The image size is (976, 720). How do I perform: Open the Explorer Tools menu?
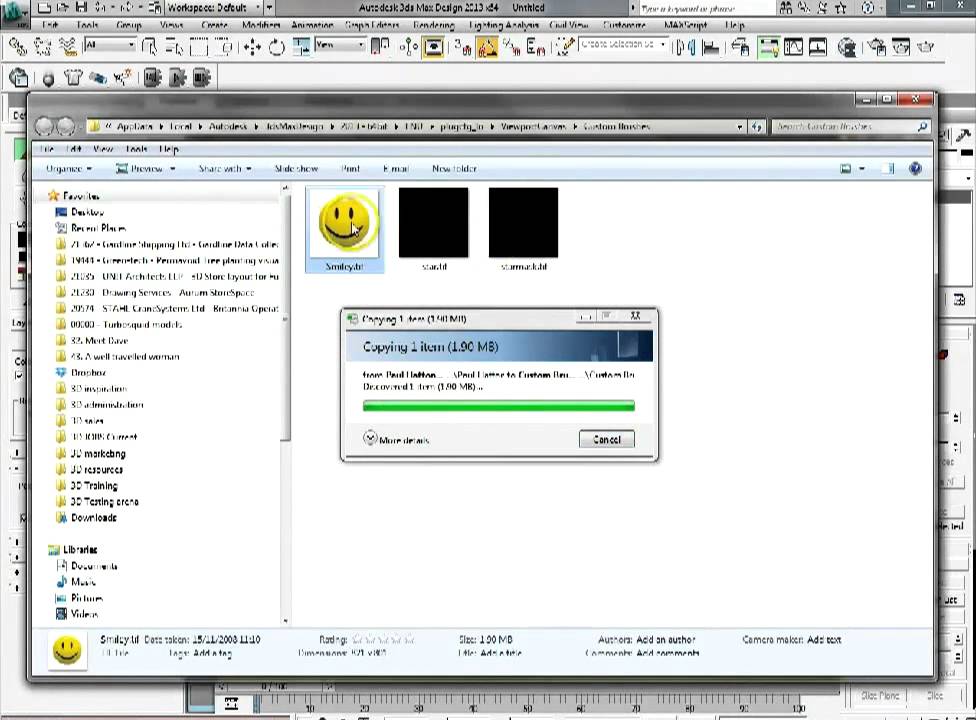[x=136, y=149]
